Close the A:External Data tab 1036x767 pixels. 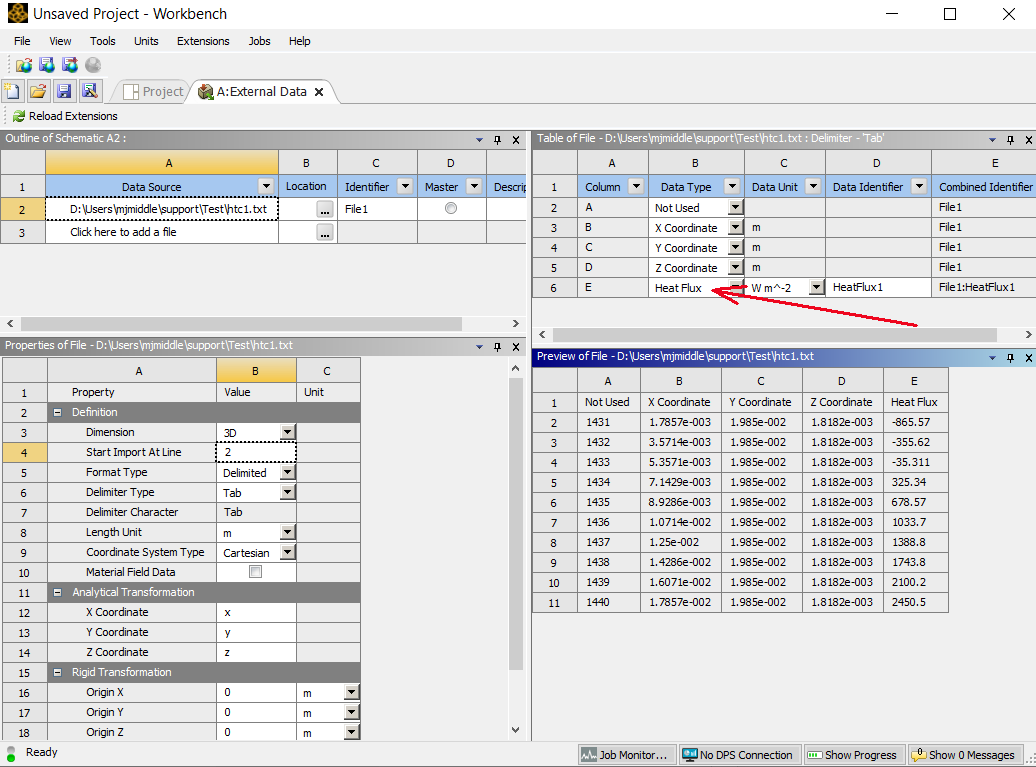319,92
